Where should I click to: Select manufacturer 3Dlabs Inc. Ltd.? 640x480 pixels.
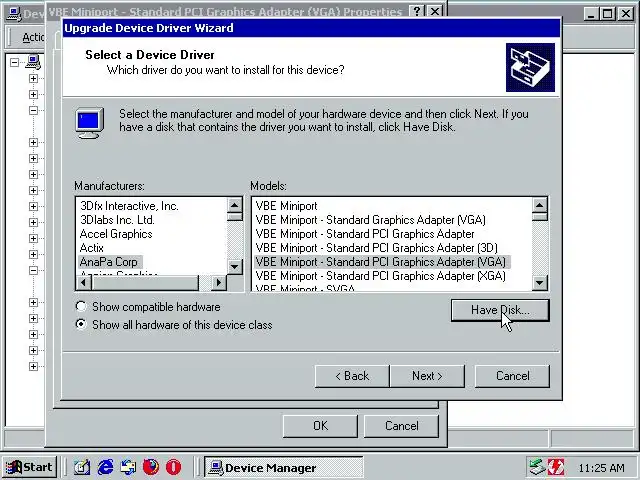(x=117, y=220)
